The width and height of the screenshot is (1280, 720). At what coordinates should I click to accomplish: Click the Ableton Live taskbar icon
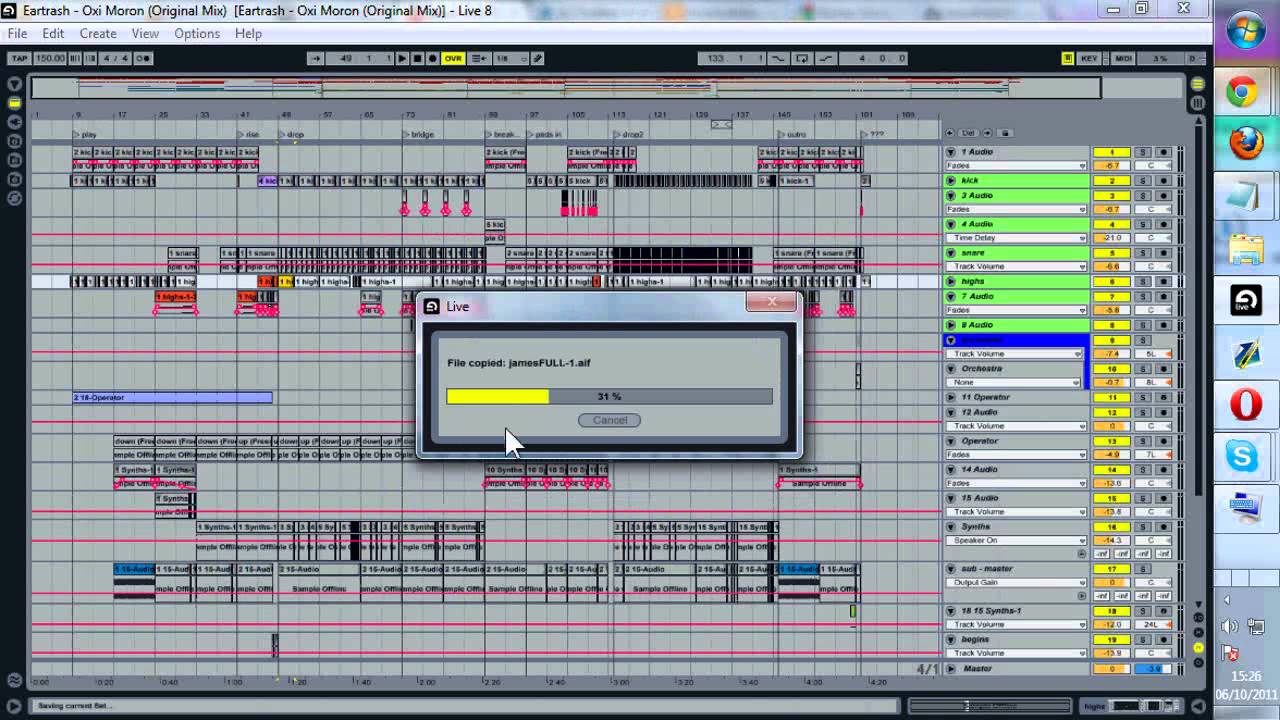1246,300
